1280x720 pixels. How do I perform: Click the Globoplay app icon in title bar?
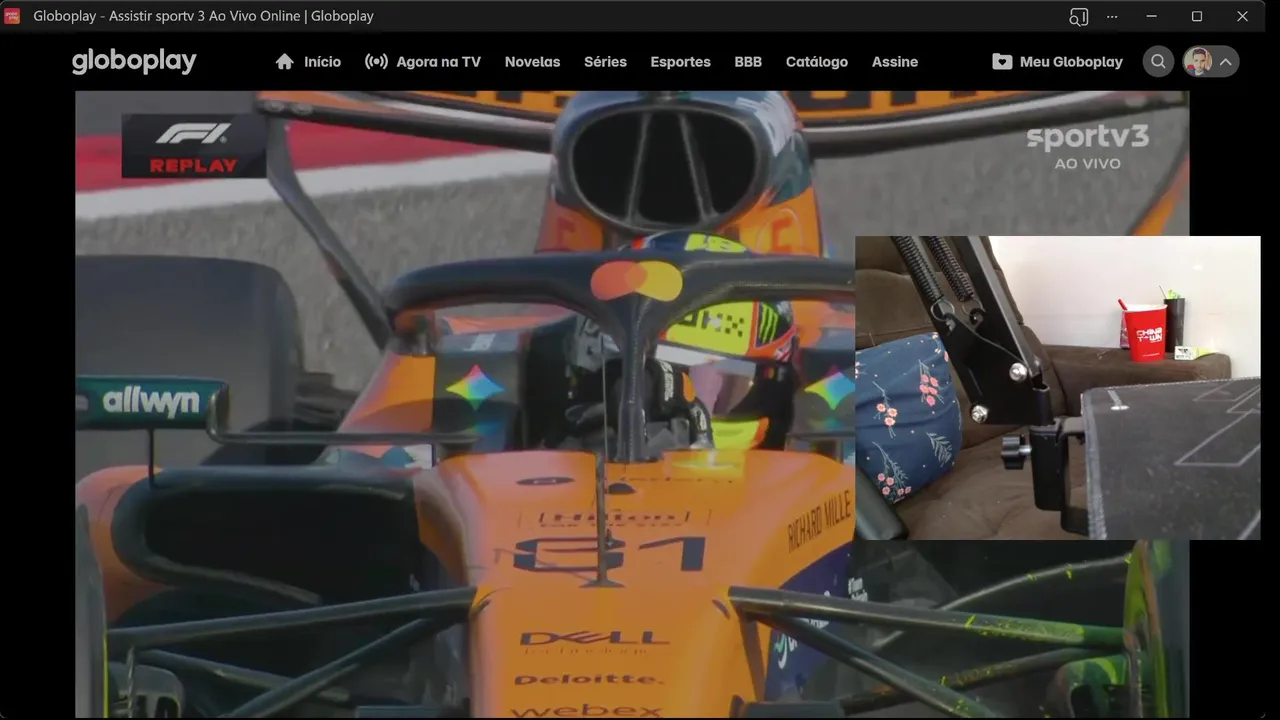click(12, 16)
